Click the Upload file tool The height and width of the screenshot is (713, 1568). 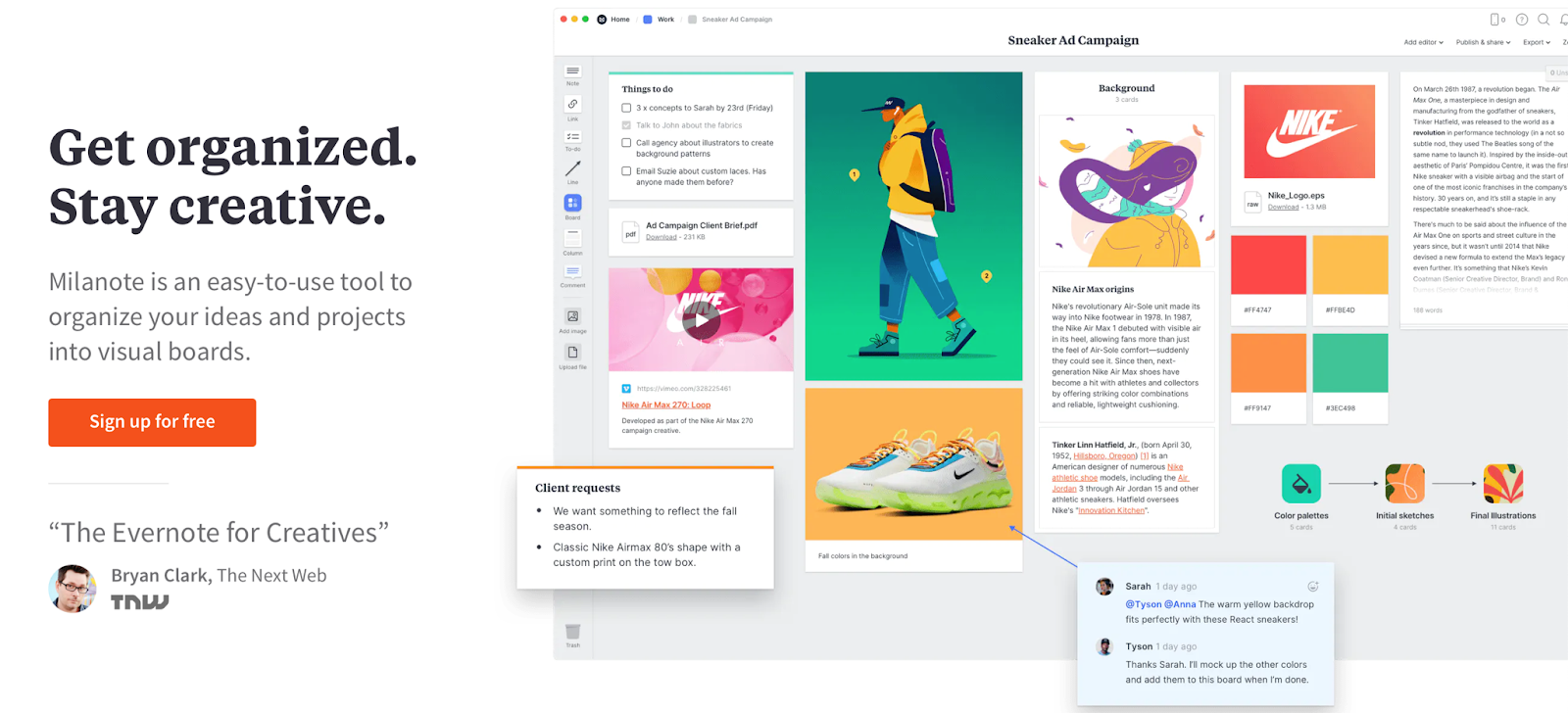tap(572, 353)
